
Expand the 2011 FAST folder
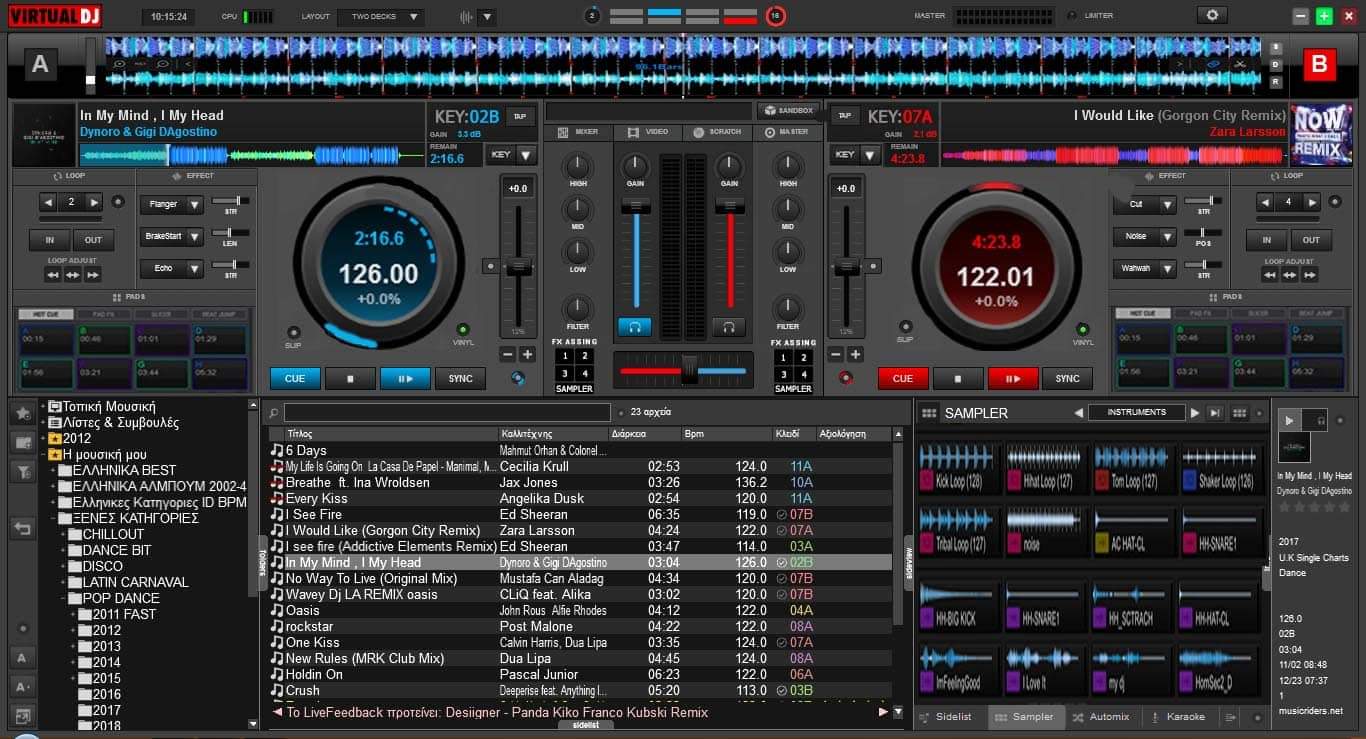pos(74,614)
